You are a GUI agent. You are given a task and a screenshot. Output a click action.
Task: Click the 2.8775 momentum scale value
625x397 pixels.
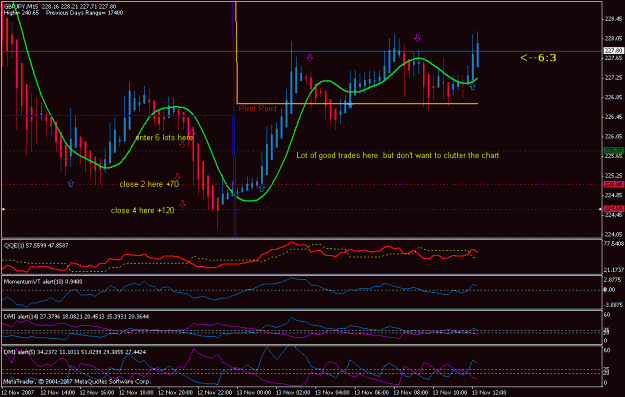pyautogui.click(x=613, y=280)
